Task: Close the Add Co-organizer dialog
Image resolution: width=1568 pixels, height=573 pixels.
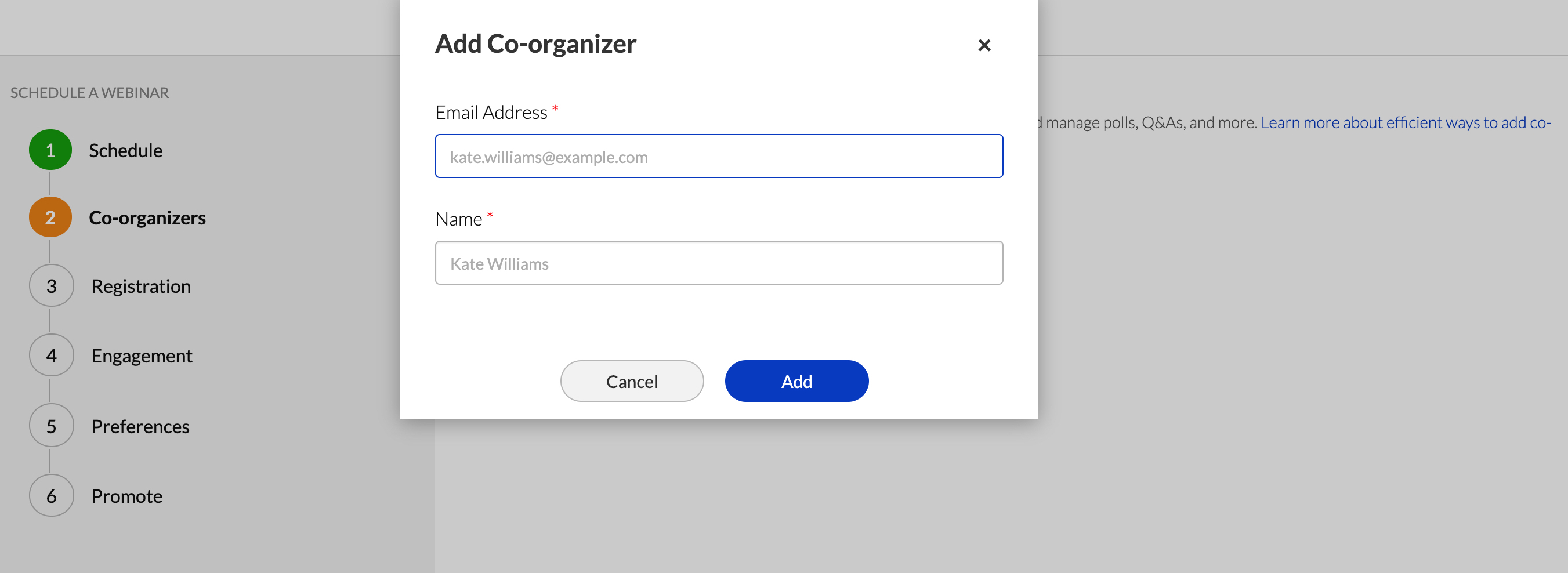Action: 984,45
